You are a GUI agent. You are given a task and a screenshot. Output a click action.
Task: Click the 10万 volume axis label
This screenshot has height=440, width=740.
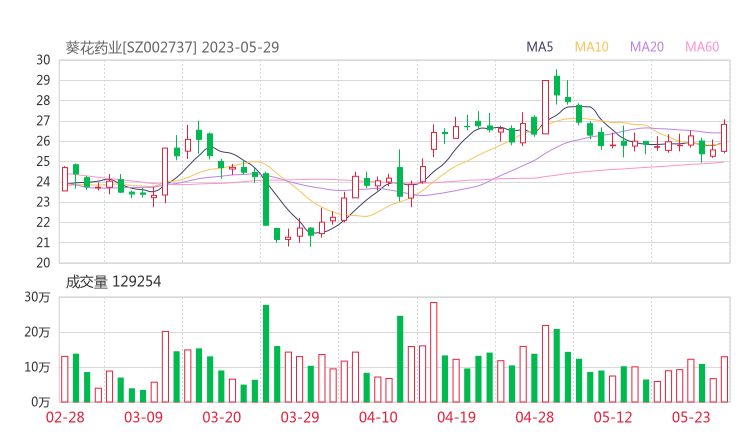click(x=37, y=367)
